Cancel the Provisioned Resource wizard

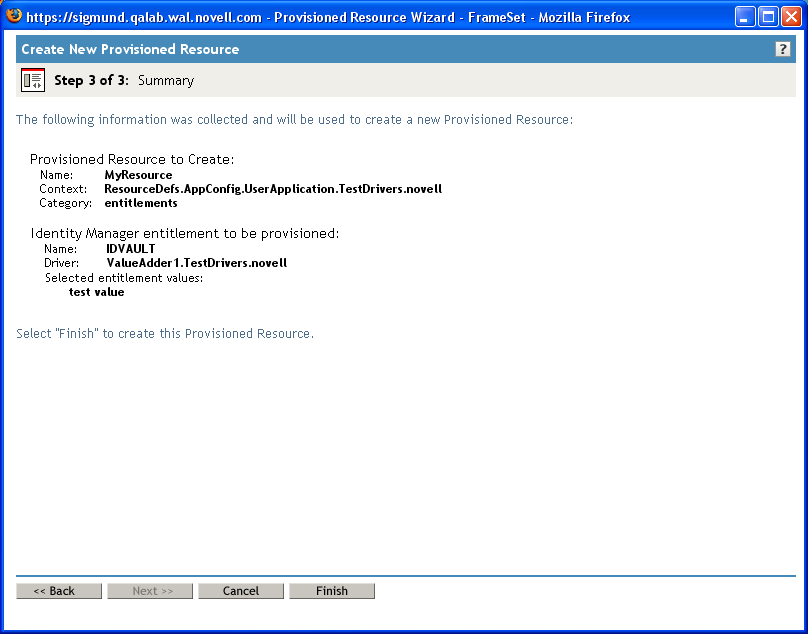click(x=241, y=591)
